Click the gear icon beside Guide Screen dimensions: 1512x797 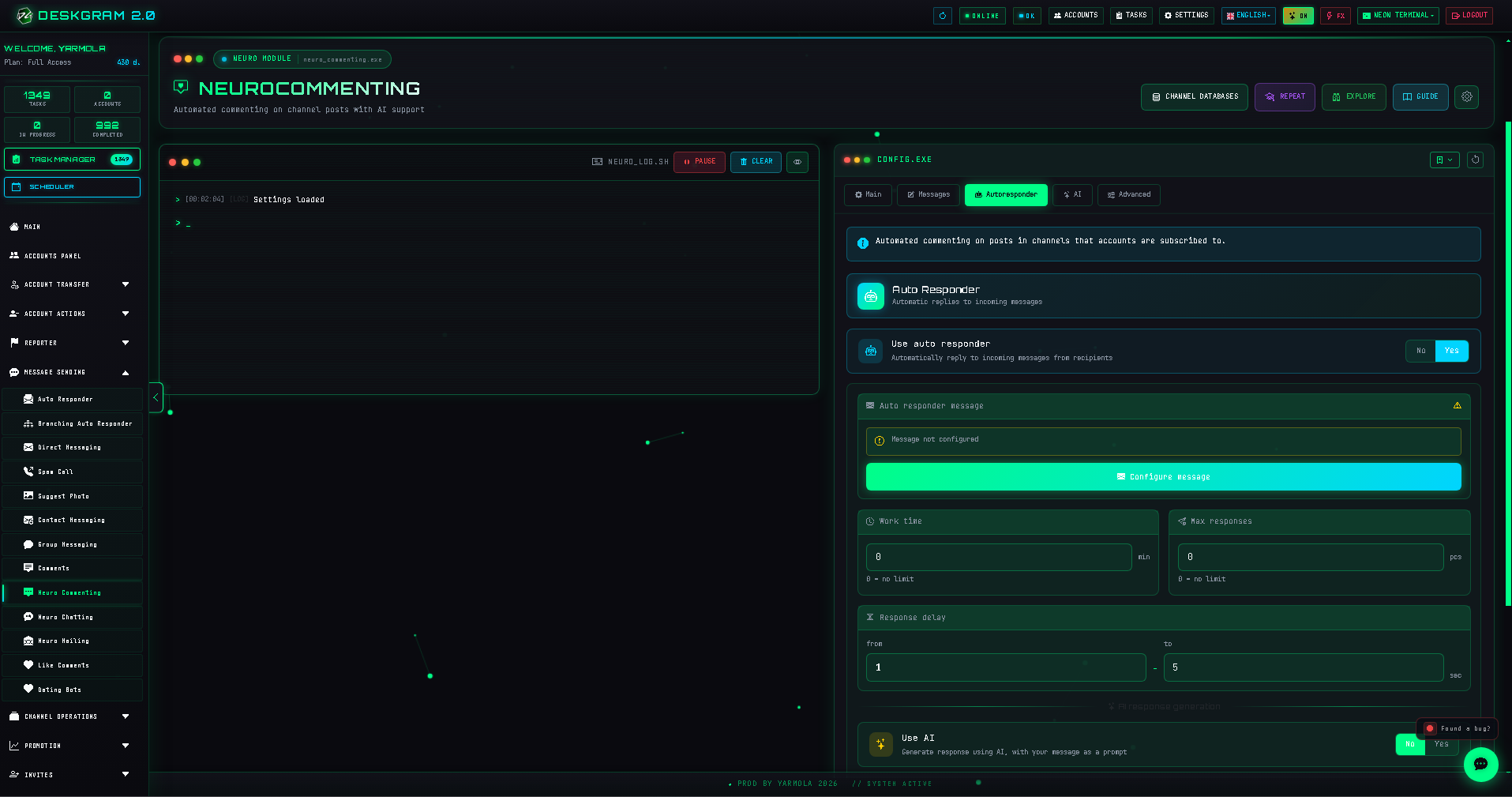pos(1466,97)
